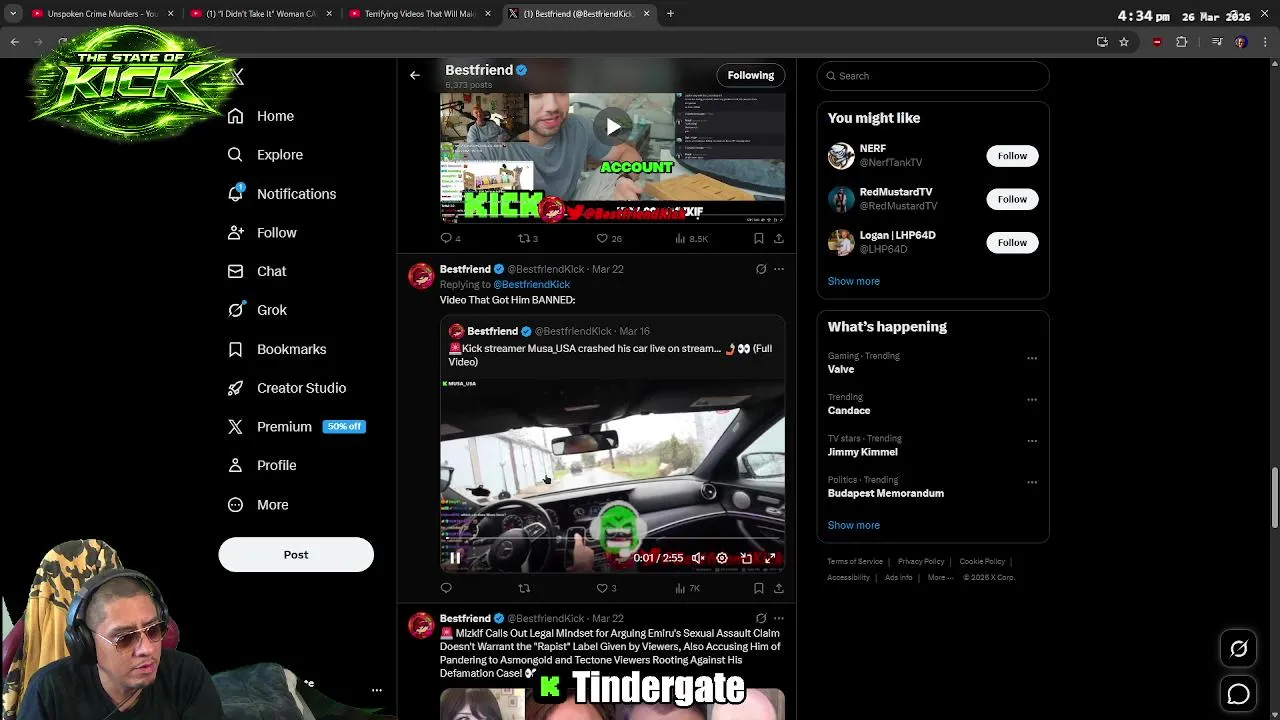Enter picture-in-picture for the video
This screenshot has width=1280, height=720.
(746, 558)
